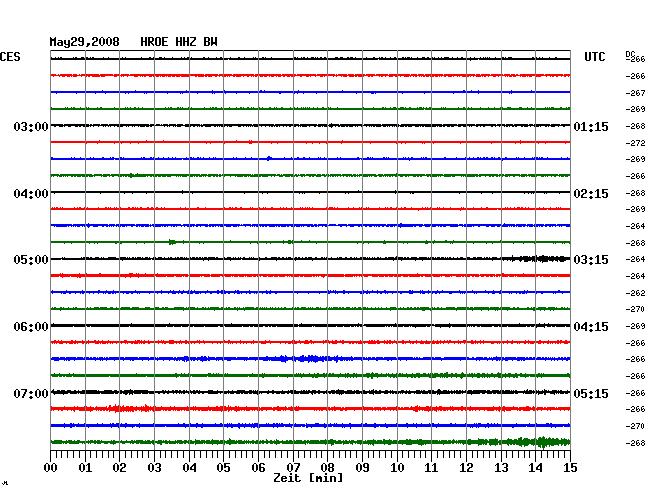Click minute tick label 12
Screen dimensions: 650x494
(x=466, y=468)
